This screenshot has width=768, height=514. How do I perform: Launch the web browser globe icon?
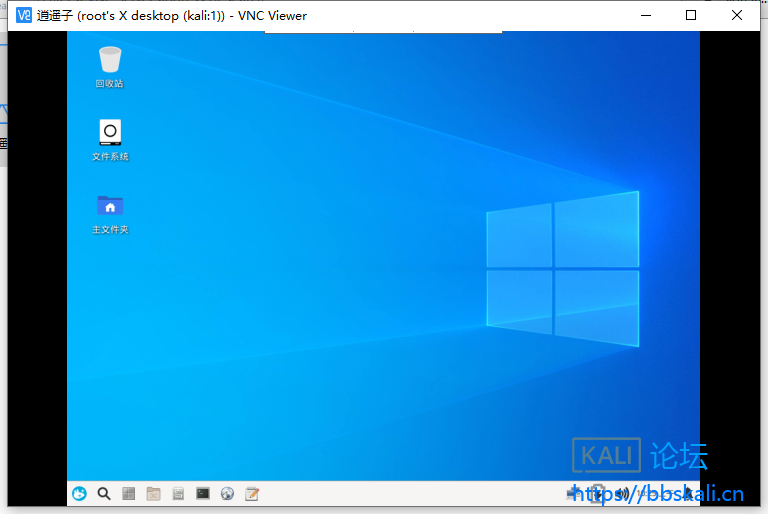(227, 493)
